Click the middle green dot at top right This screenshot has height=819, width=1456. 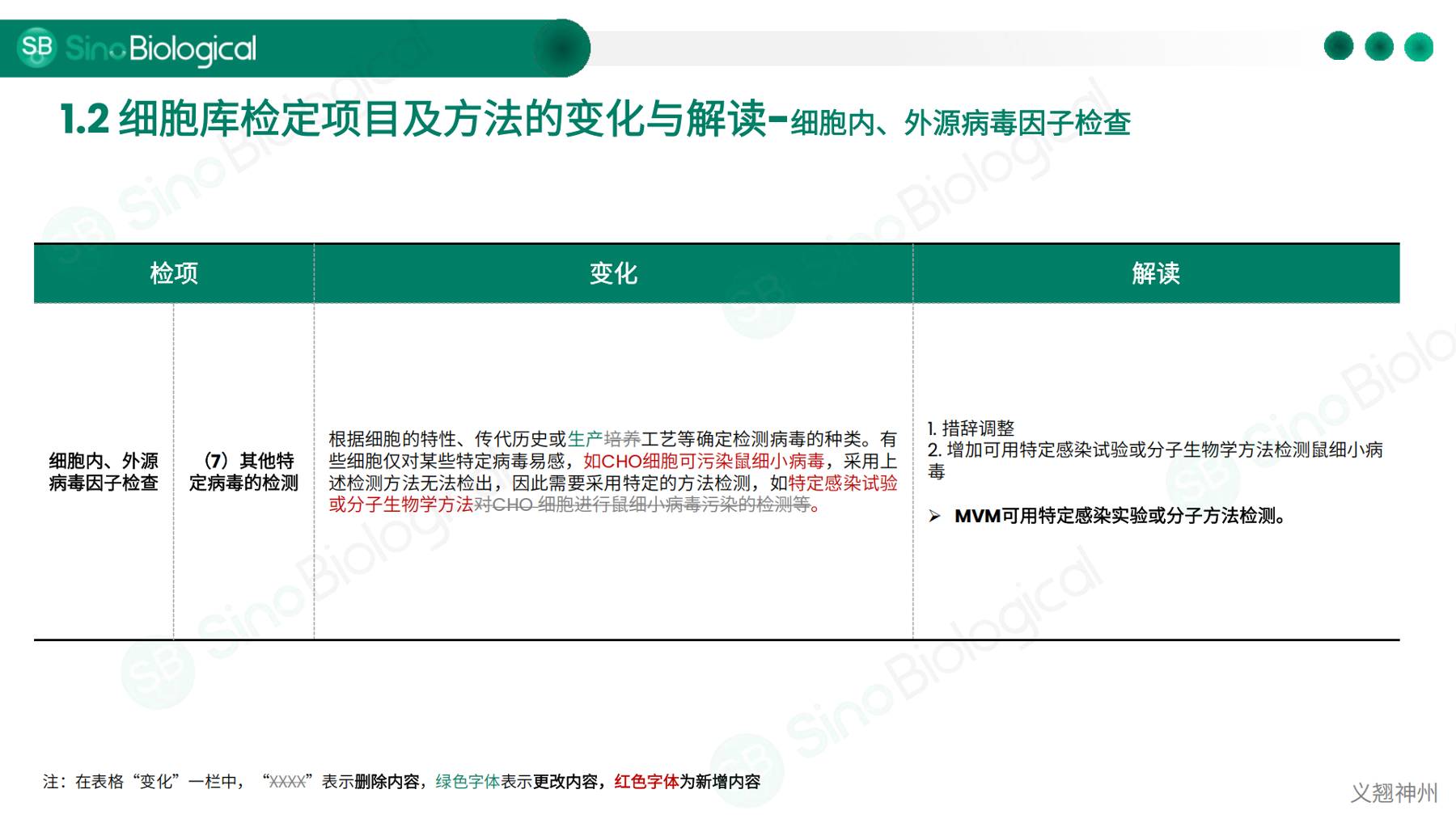point(1378,47)
